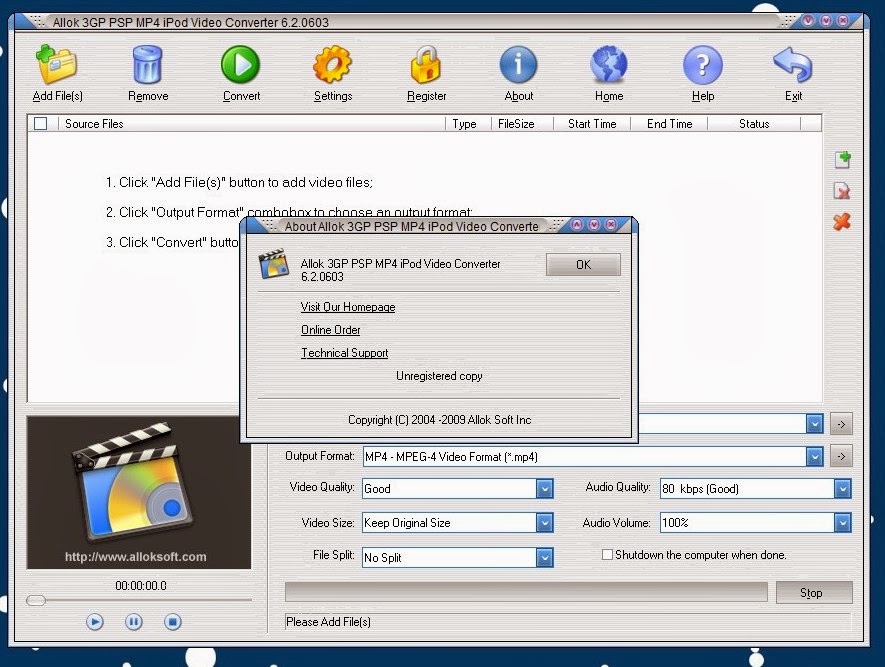Expand the Output Format dropdown
The height and width of the screenshot is (667, 885).
(814, 457)
